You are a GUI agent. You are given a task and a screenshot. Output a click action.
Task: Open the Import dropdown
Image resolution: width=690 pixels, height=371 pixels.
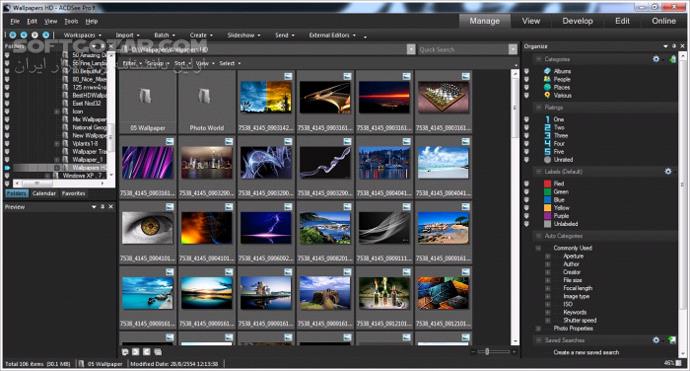(x=127, y=35)
